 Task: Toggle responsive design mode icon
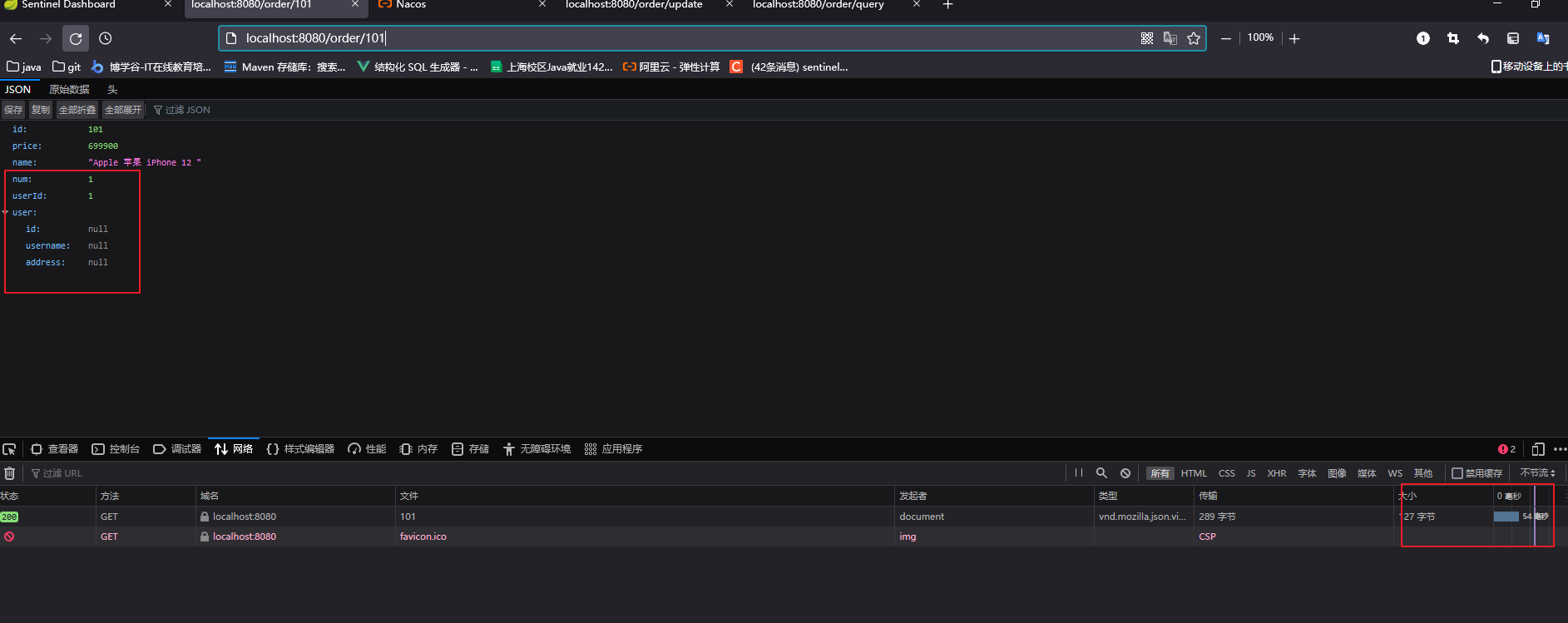point(1538,449)
